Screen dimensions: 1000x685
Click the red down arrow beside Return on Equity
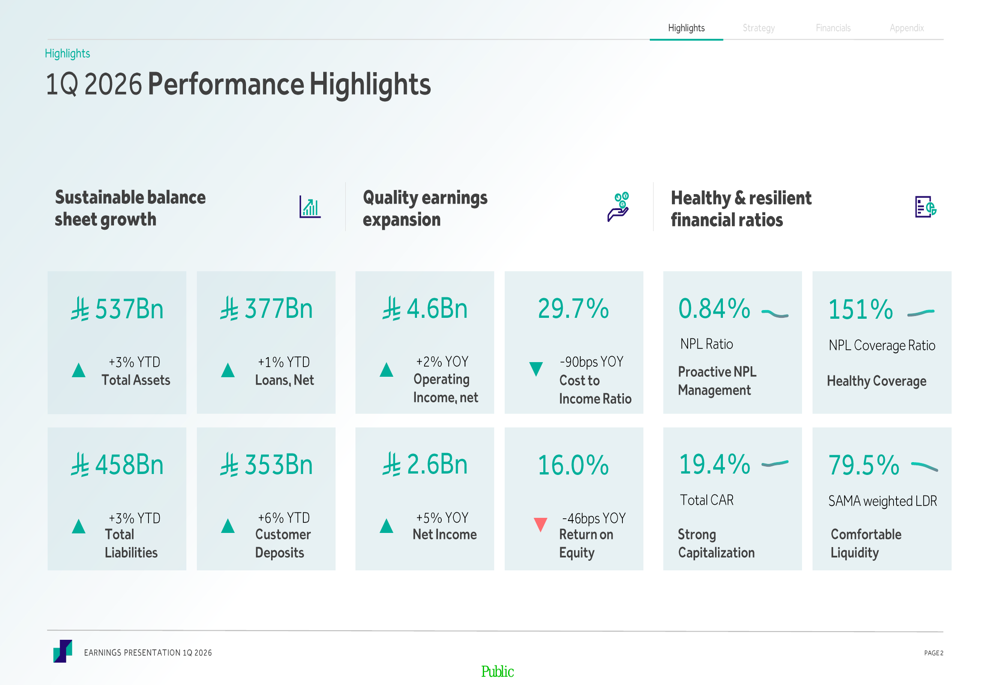click(540, 524)
